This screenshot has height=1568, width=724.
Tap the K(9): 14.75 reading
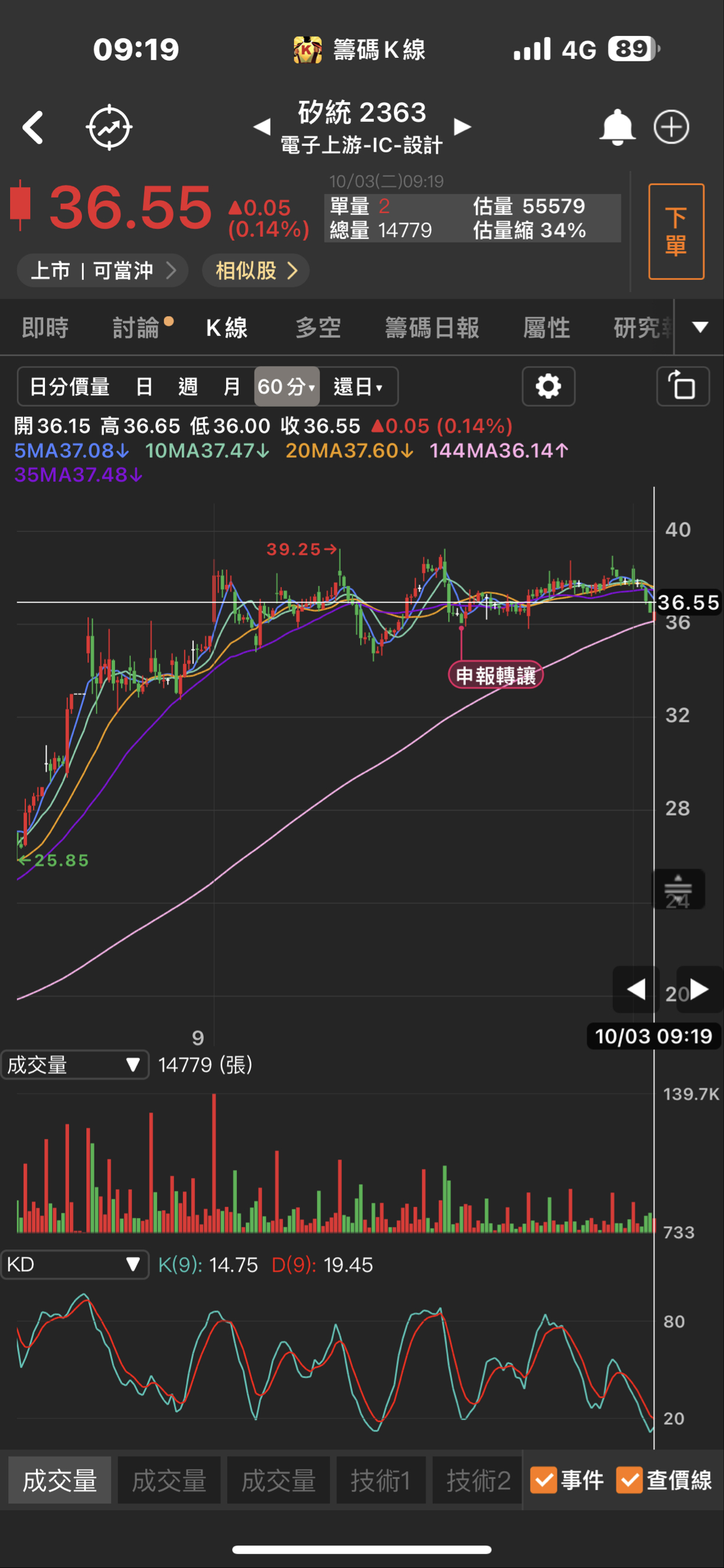[208, 1264]
